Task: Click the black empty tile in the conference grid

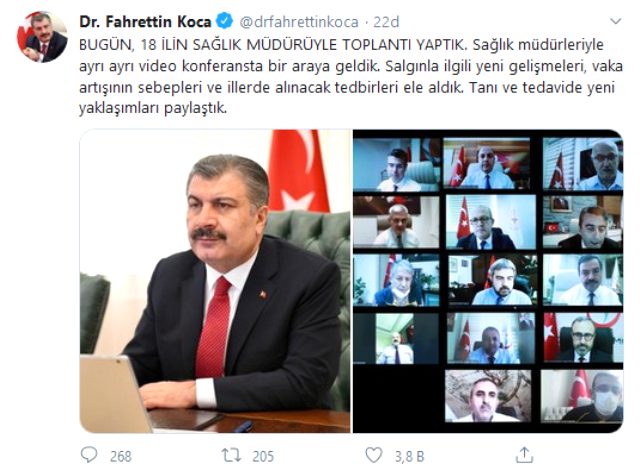Action: click(x=397, y=398)
